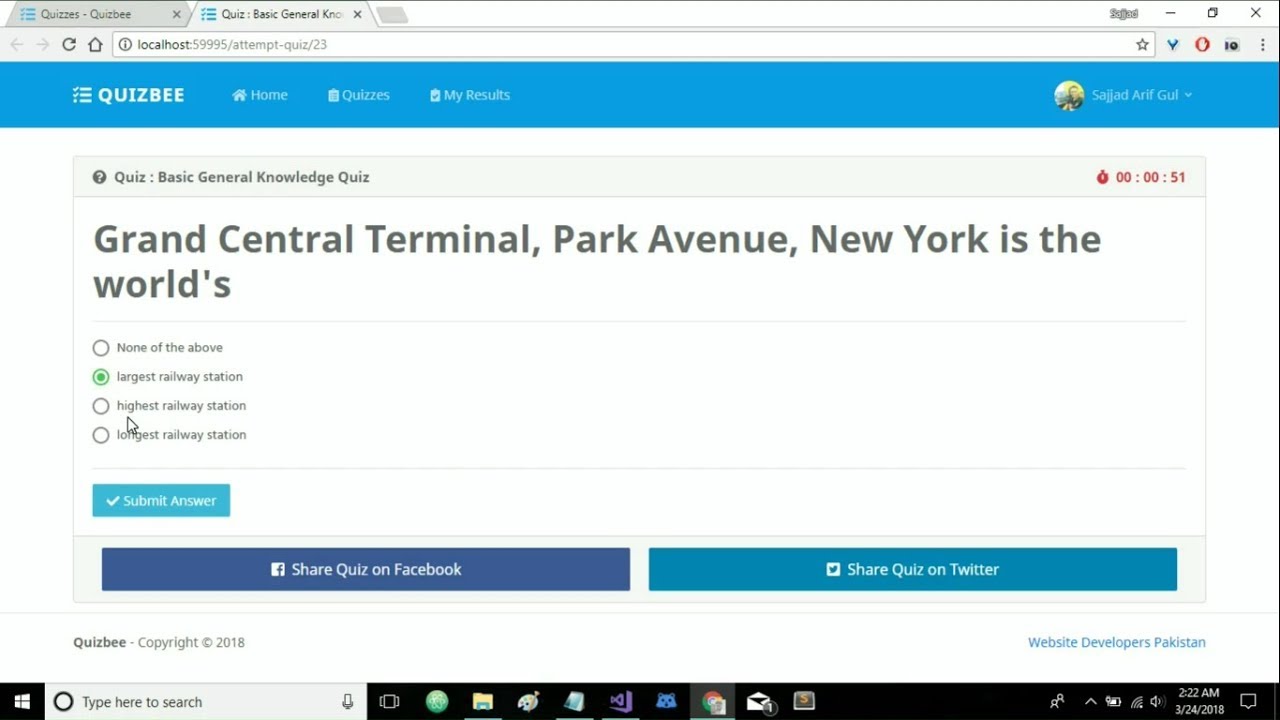The width and height of the screenshot is (1280, 720).
Task: Click the browser forward arrow
Action: point(42,44)
